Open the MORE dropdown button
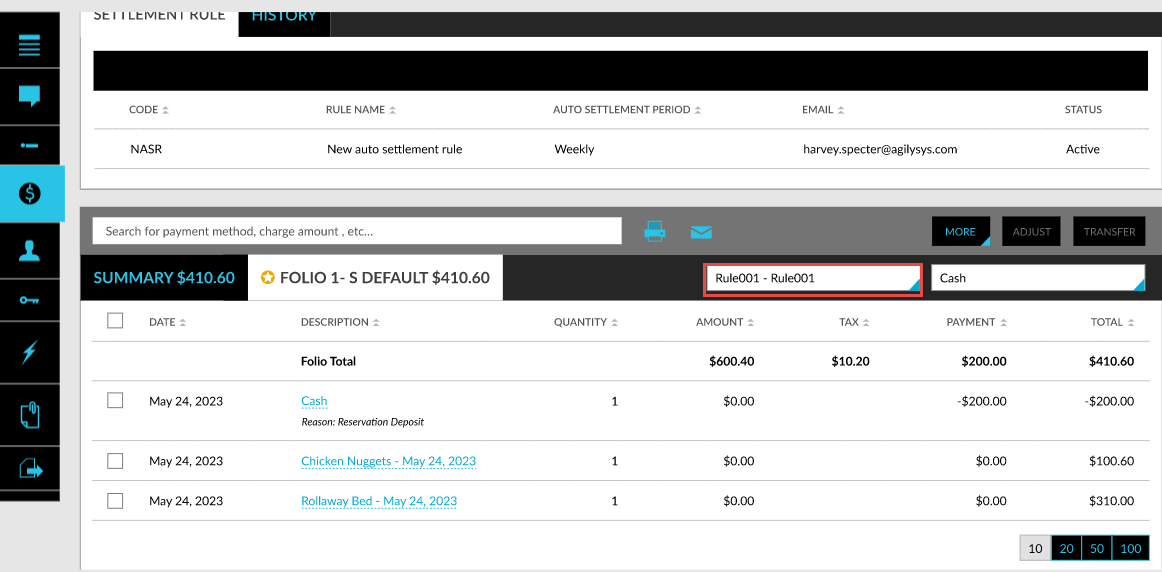 tap(960, 231)
